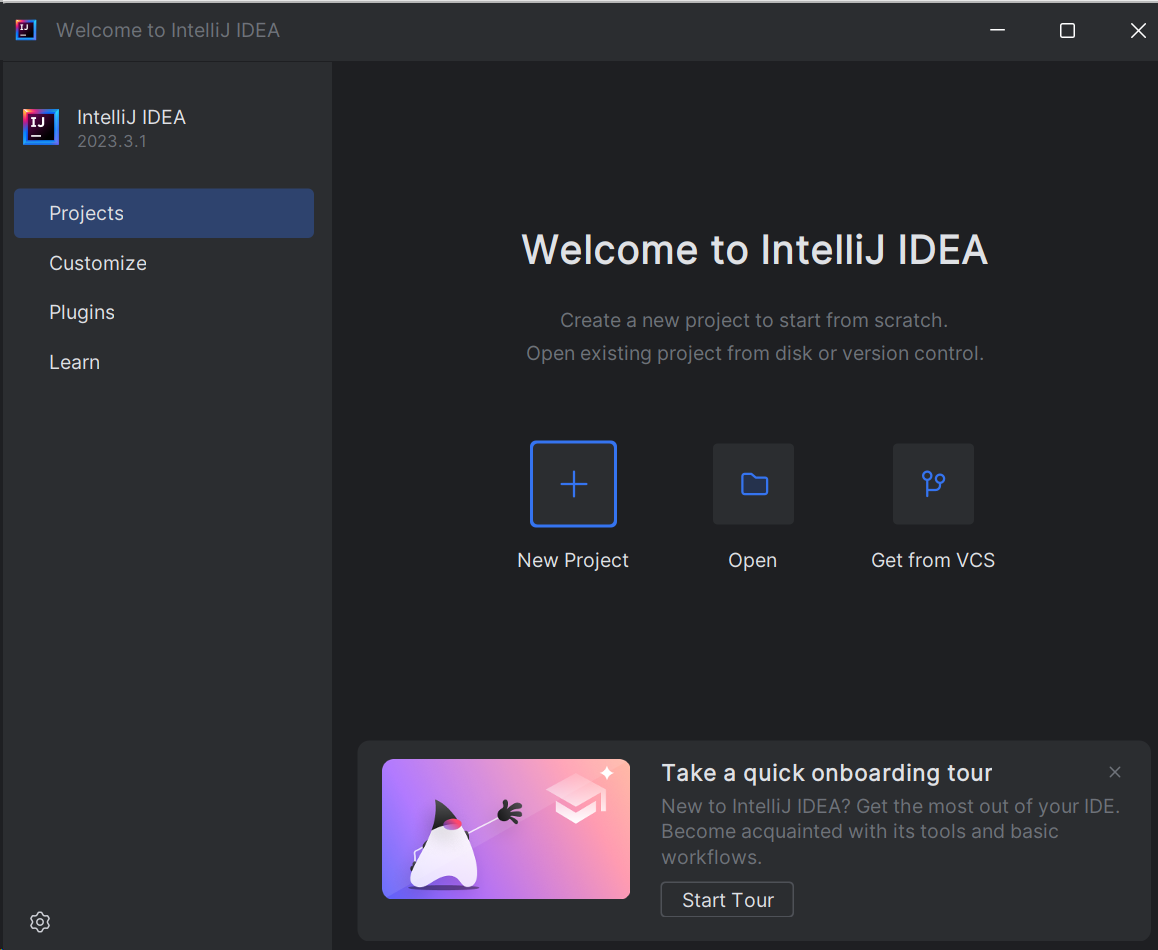Click the IntelliJ IDEA logo in sidebar
This screenshot has height=950, width=1158.
(x=41, y=127)
